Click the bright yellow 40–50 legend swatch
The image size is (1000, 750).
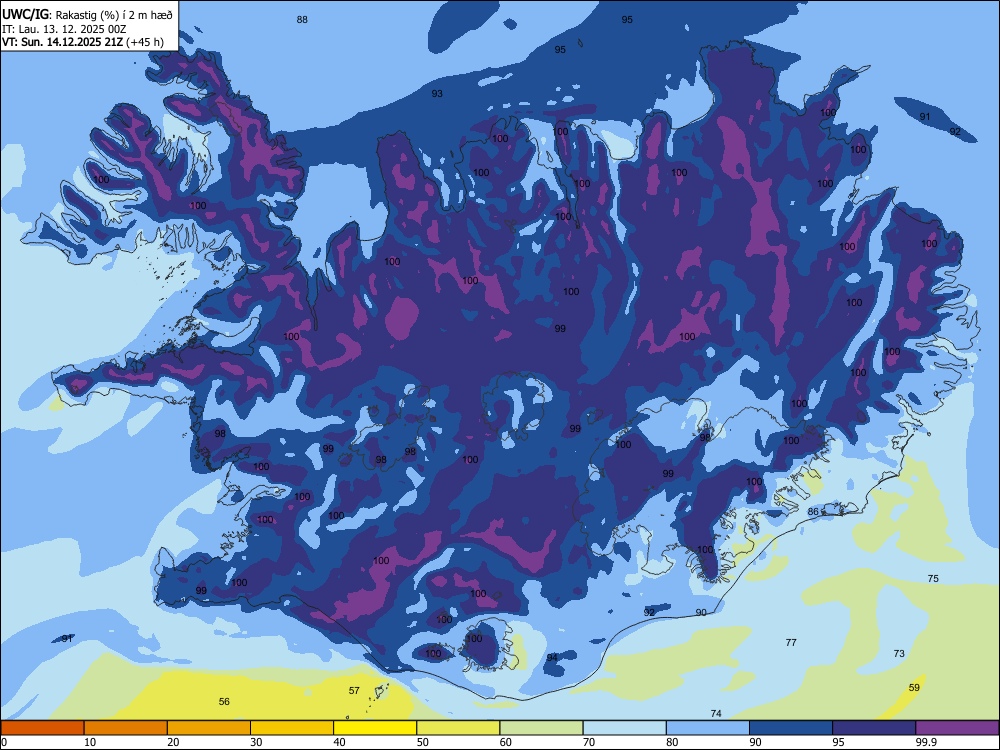(375, 728)
